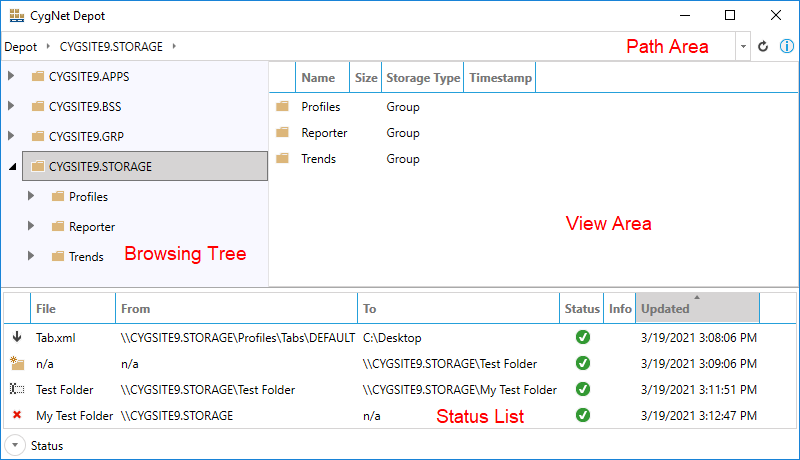The height and width of the screenshot is (460, 800).
Task: Expand the CYGSITE9.APPS tree node
Action: (x=11, y=76)
